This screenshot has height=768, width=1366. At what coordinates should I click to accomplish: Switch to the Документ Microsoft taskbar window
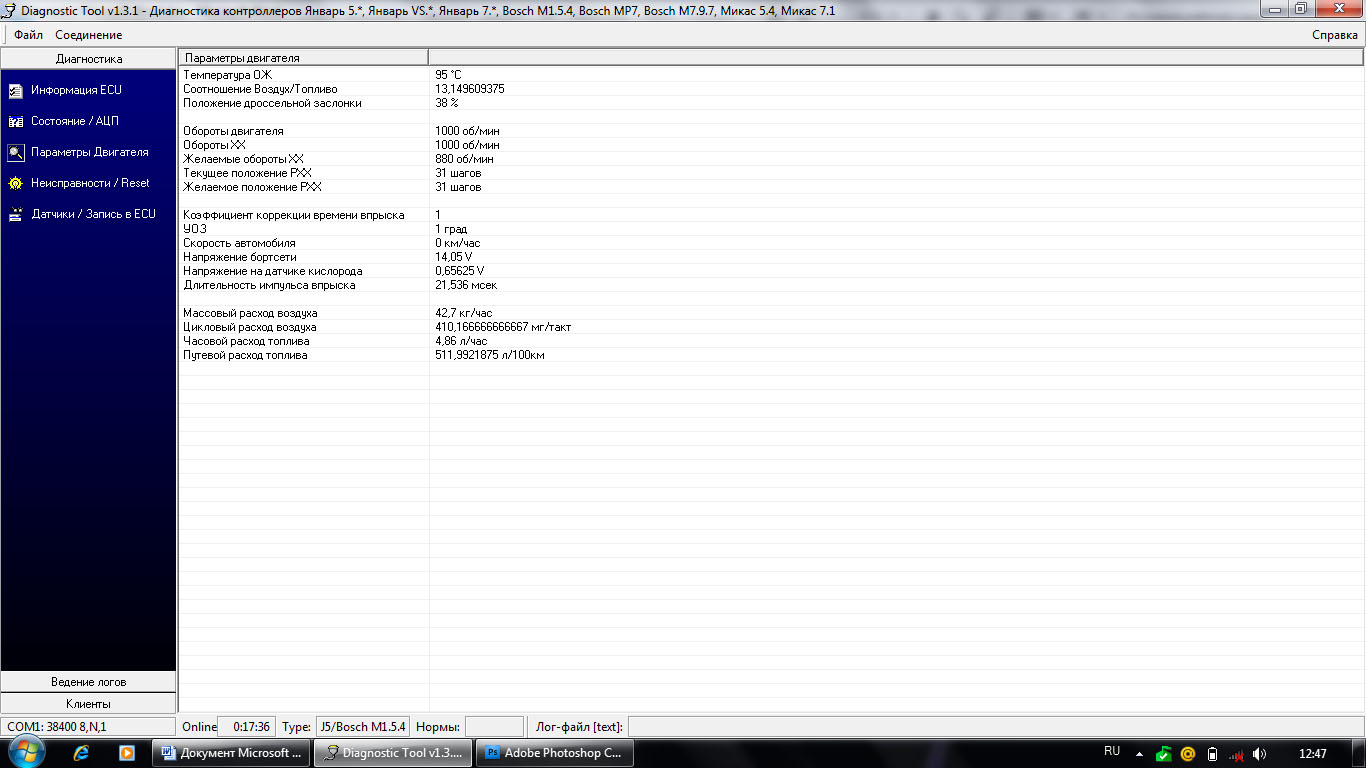231,753
